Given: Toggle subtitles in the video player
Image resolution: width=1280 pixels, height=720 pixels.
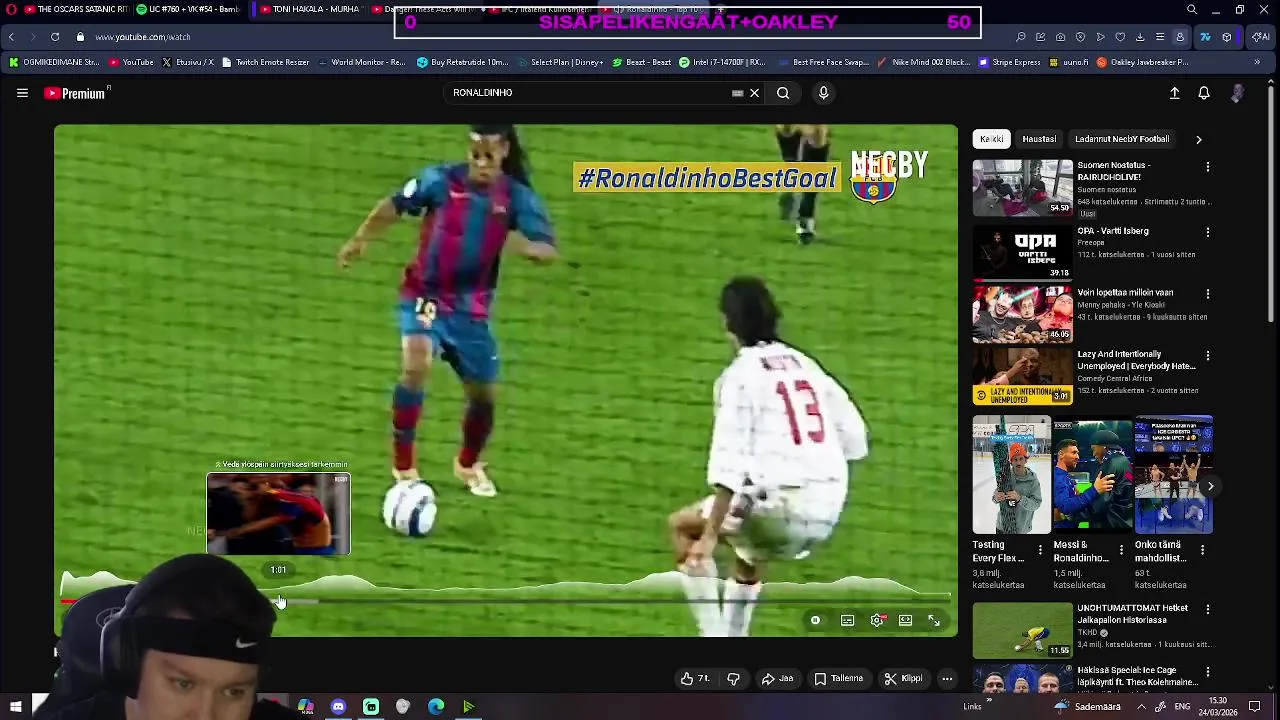Looking at the screenshot, I should [x=847, y=621].
